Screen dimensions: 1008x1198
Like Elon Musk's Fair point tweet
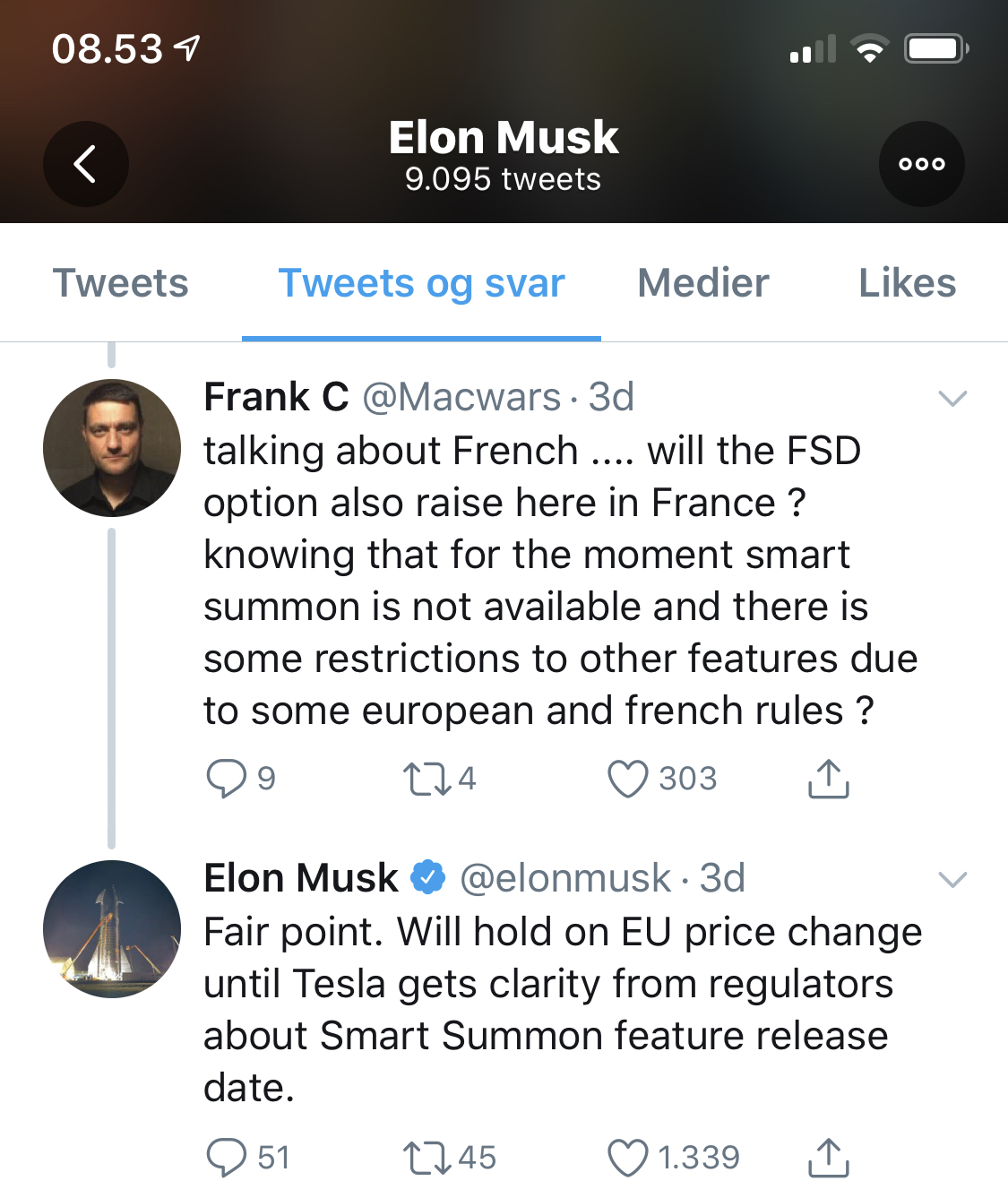(x=627, y=1157)
